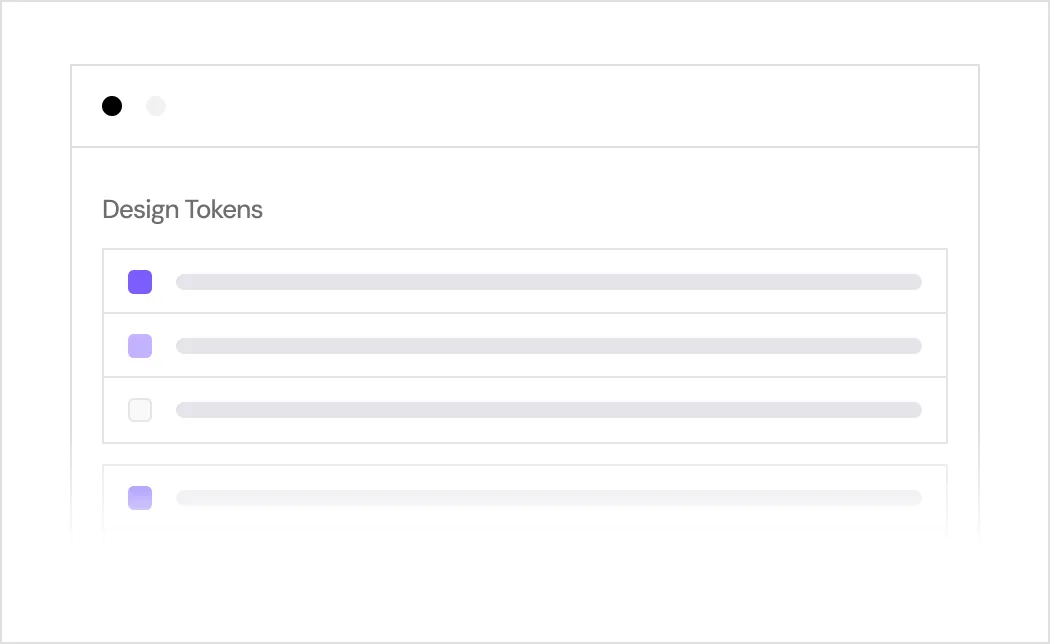This screenshot has height=644, width=1050.
Task: Click the black circle in window header
Action: click(112, 106)
